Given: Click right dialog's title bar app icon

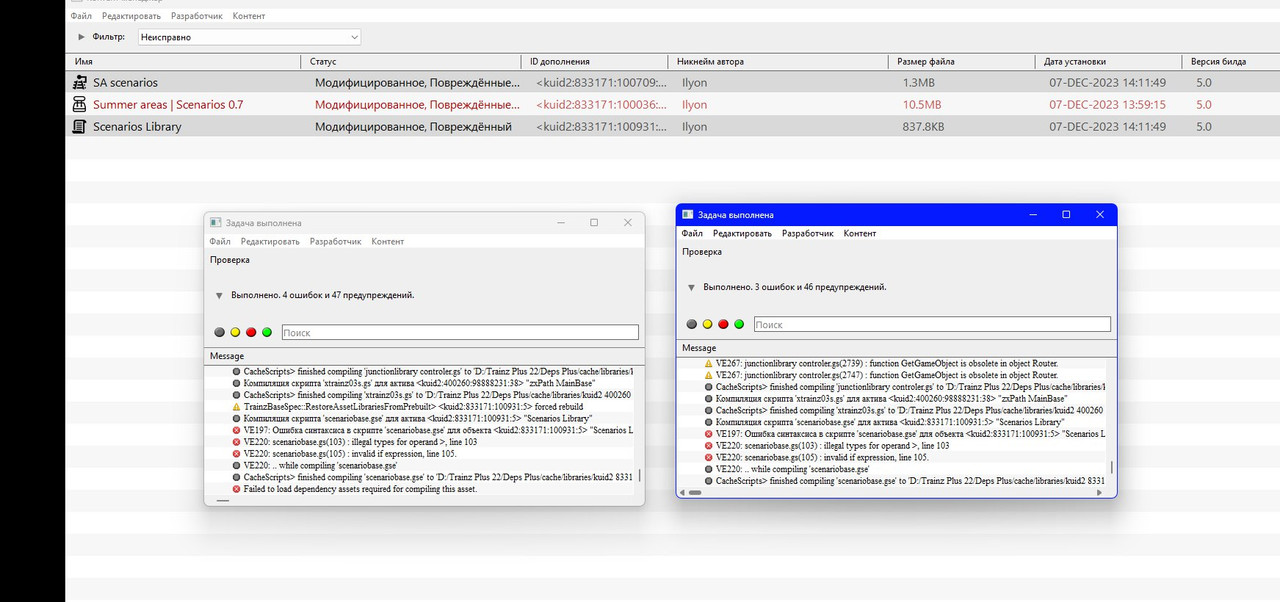Looking at the screenshot, I should 687,214.
